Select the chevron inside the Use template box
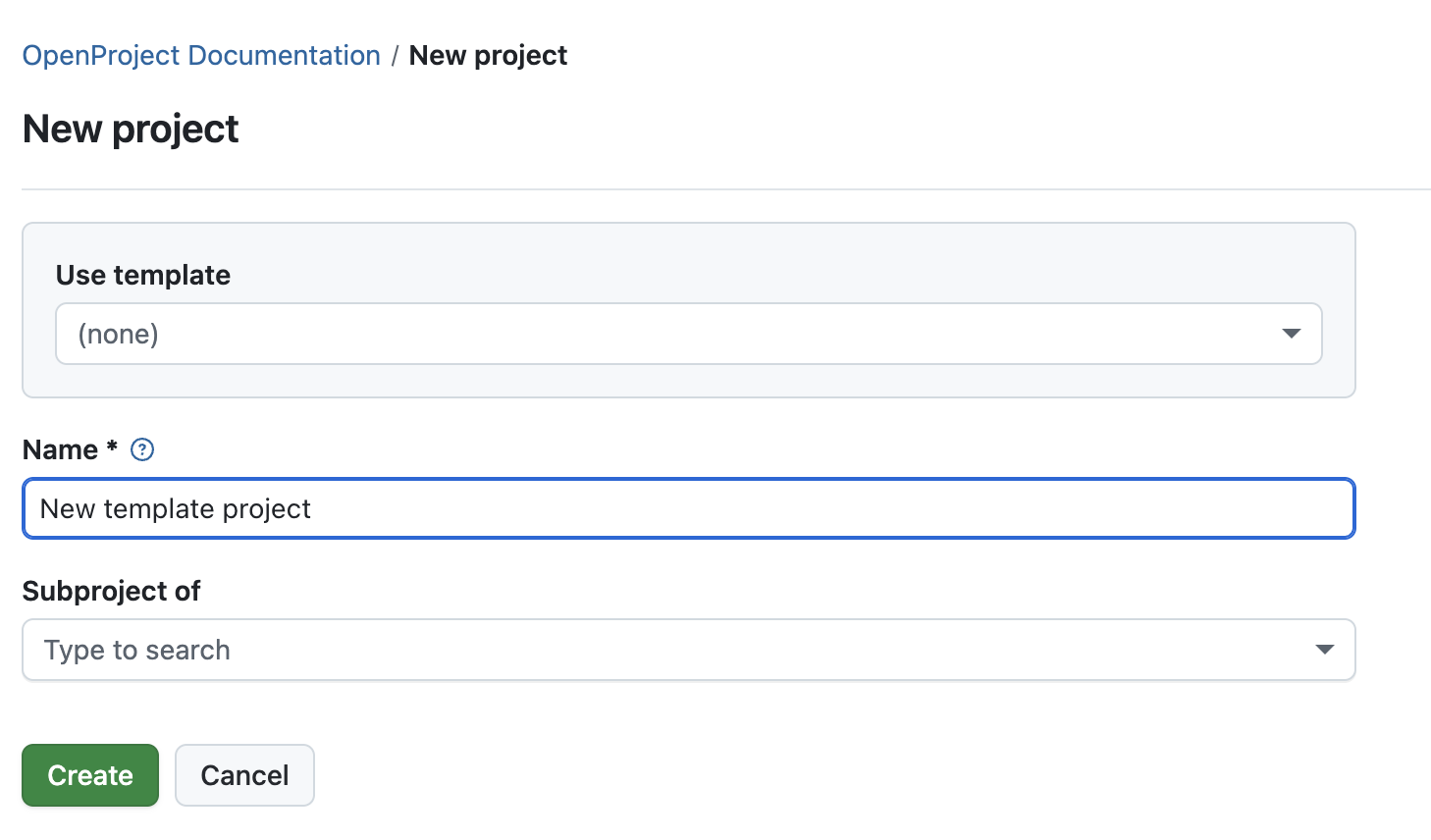This screenshot has width=1431, height=840. pyautogui.click(x=1290, y=334)
